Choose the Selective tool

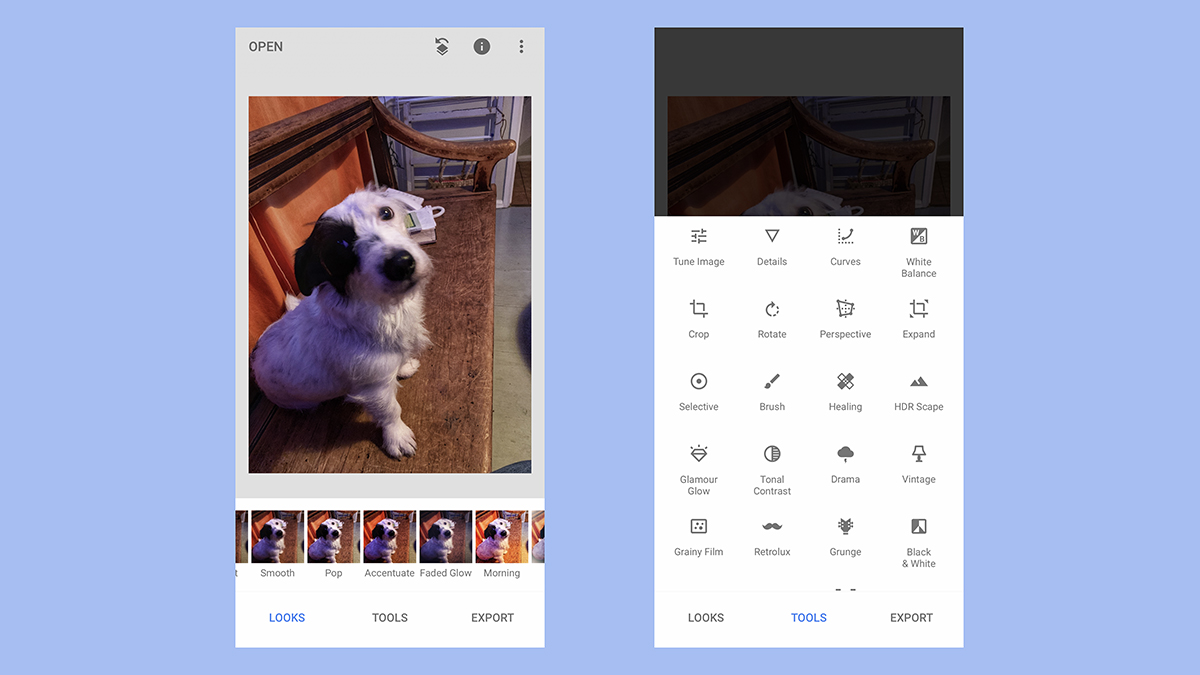coord(698,392)
